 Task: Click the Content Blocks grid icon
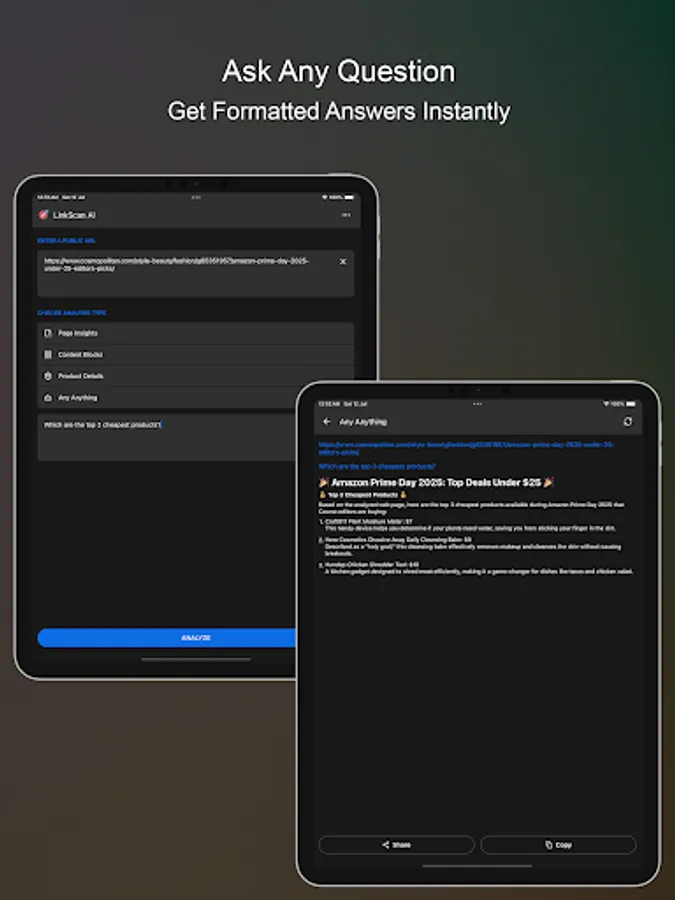[48, 355]
